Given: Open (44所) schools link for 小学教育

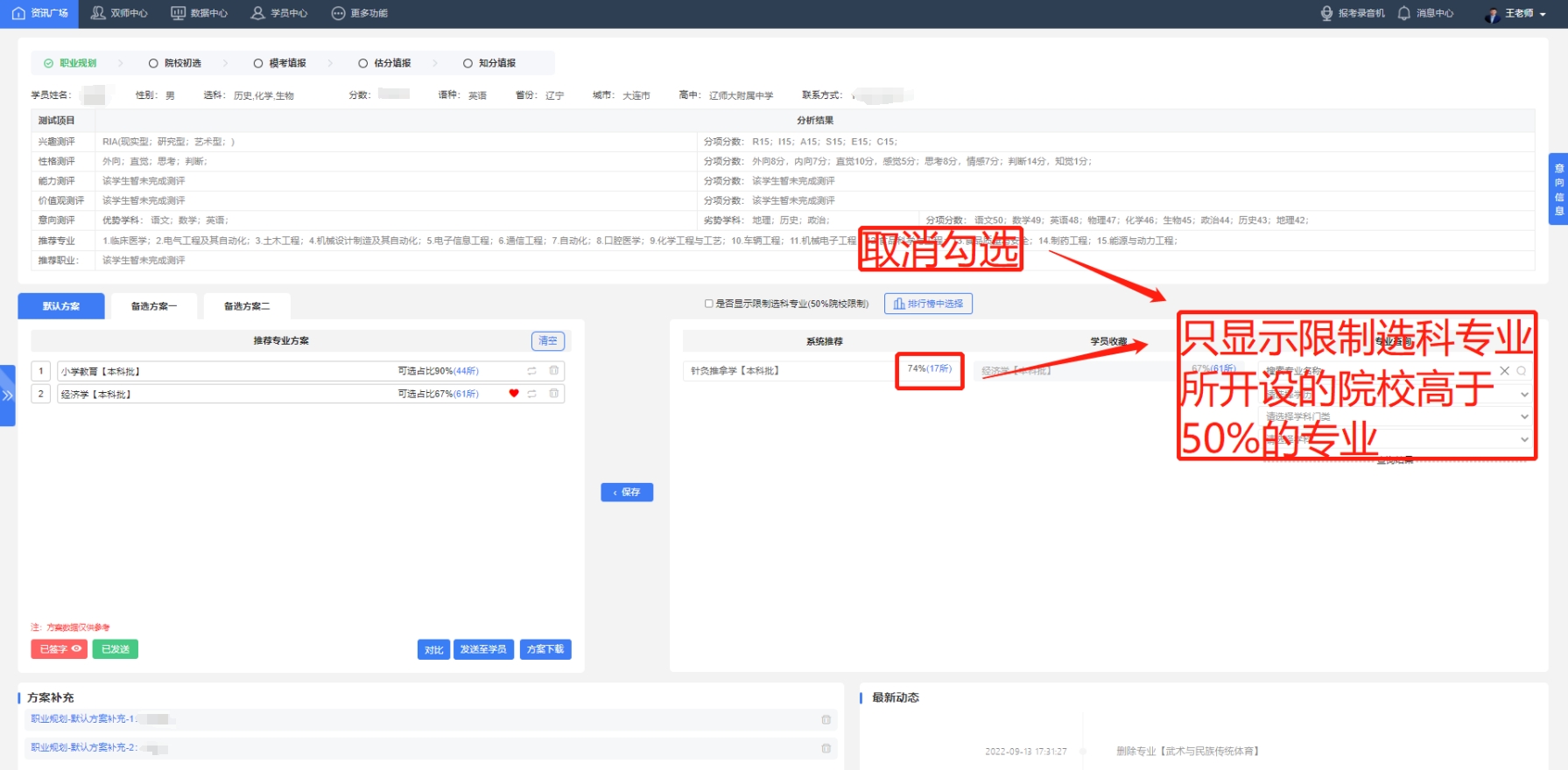Looking at the screenshot, I should (466, 371).
